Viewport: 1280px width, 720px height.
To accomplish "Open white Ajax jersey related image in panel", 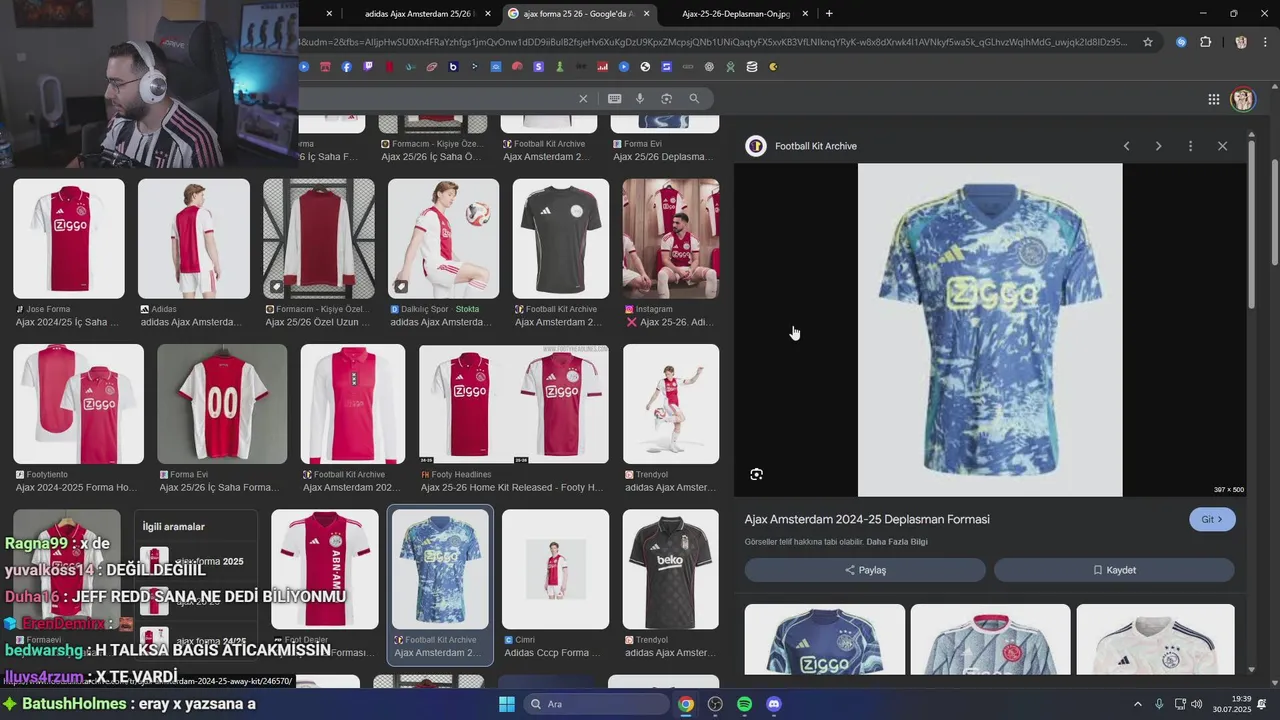I will pyautogui.click(x=1155, y=638).
